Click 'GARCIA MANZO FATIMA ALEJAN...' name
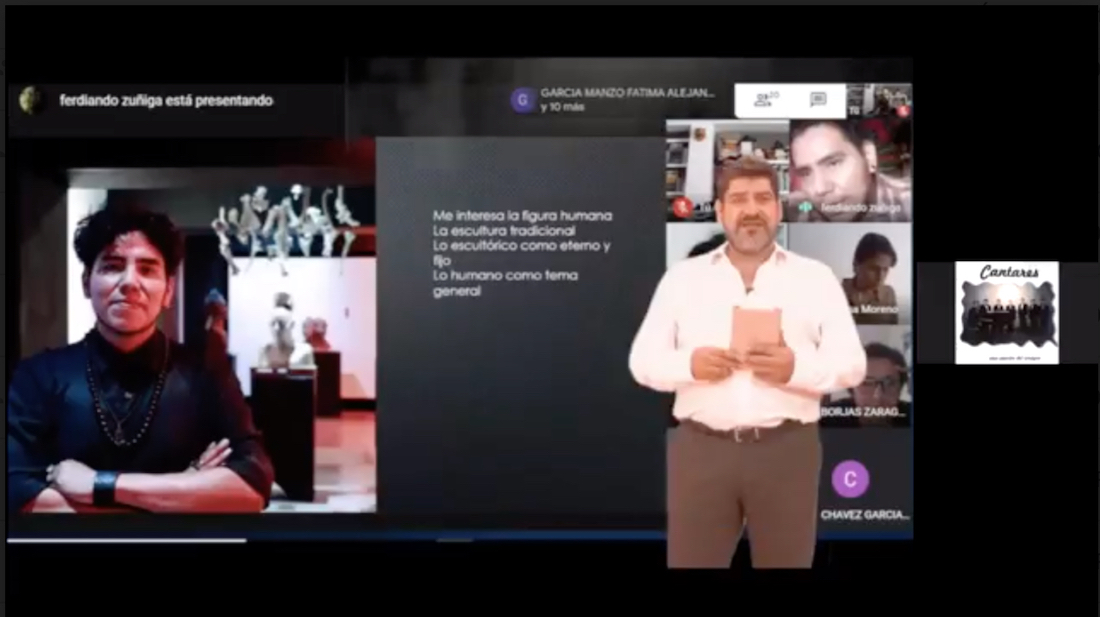 (x=627, y=93)
